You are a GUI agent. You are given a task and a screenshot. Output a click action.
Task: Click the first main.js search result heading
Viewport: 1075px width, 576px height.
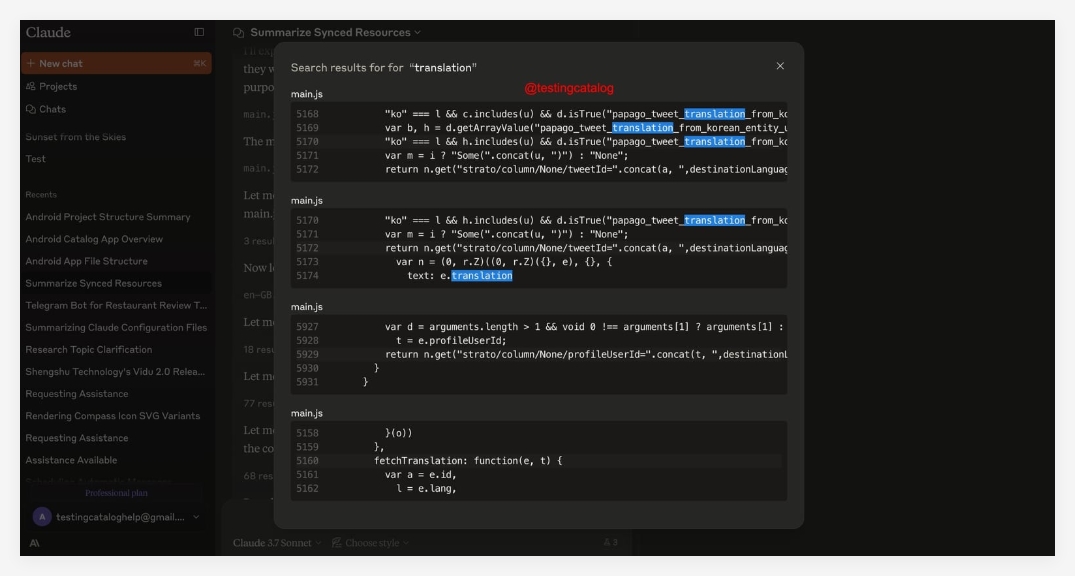pyautogui.click(x=307, y=94)
